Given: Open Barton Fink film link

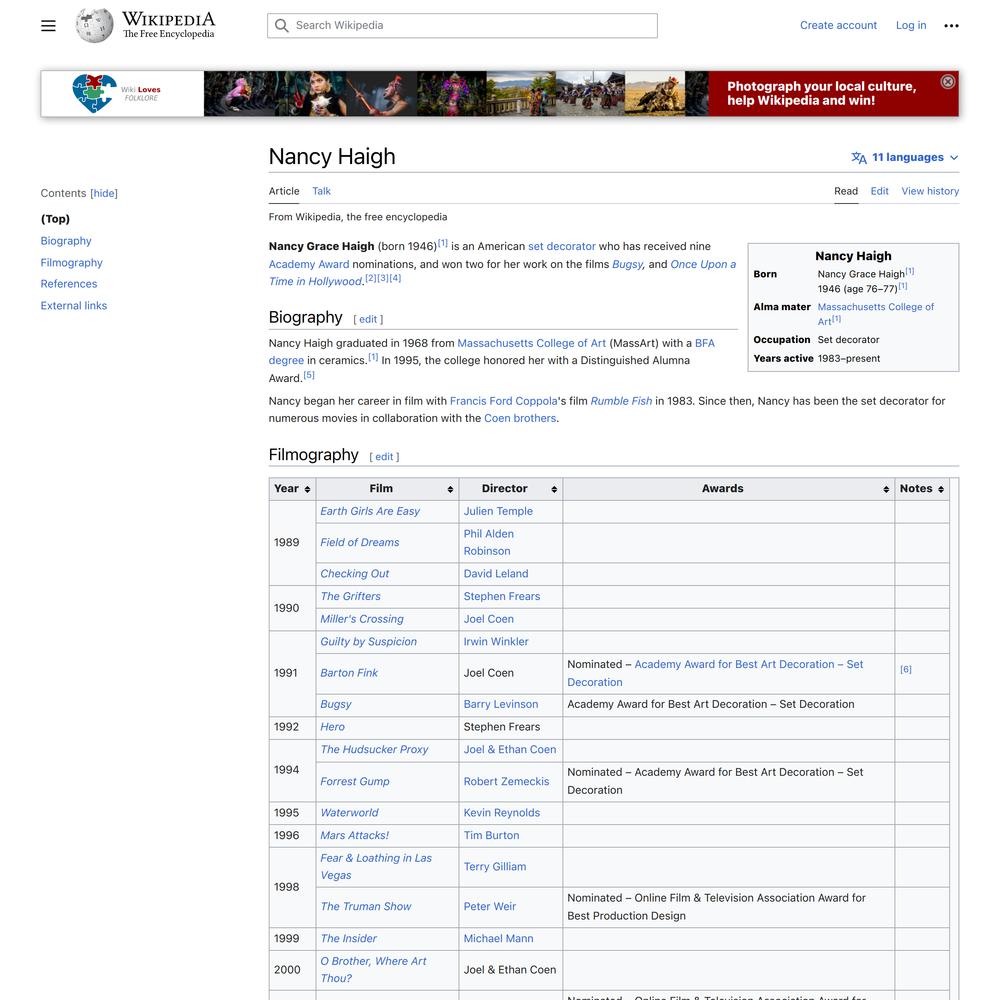Looking at the screenshot, I should (x=349, y=673).
